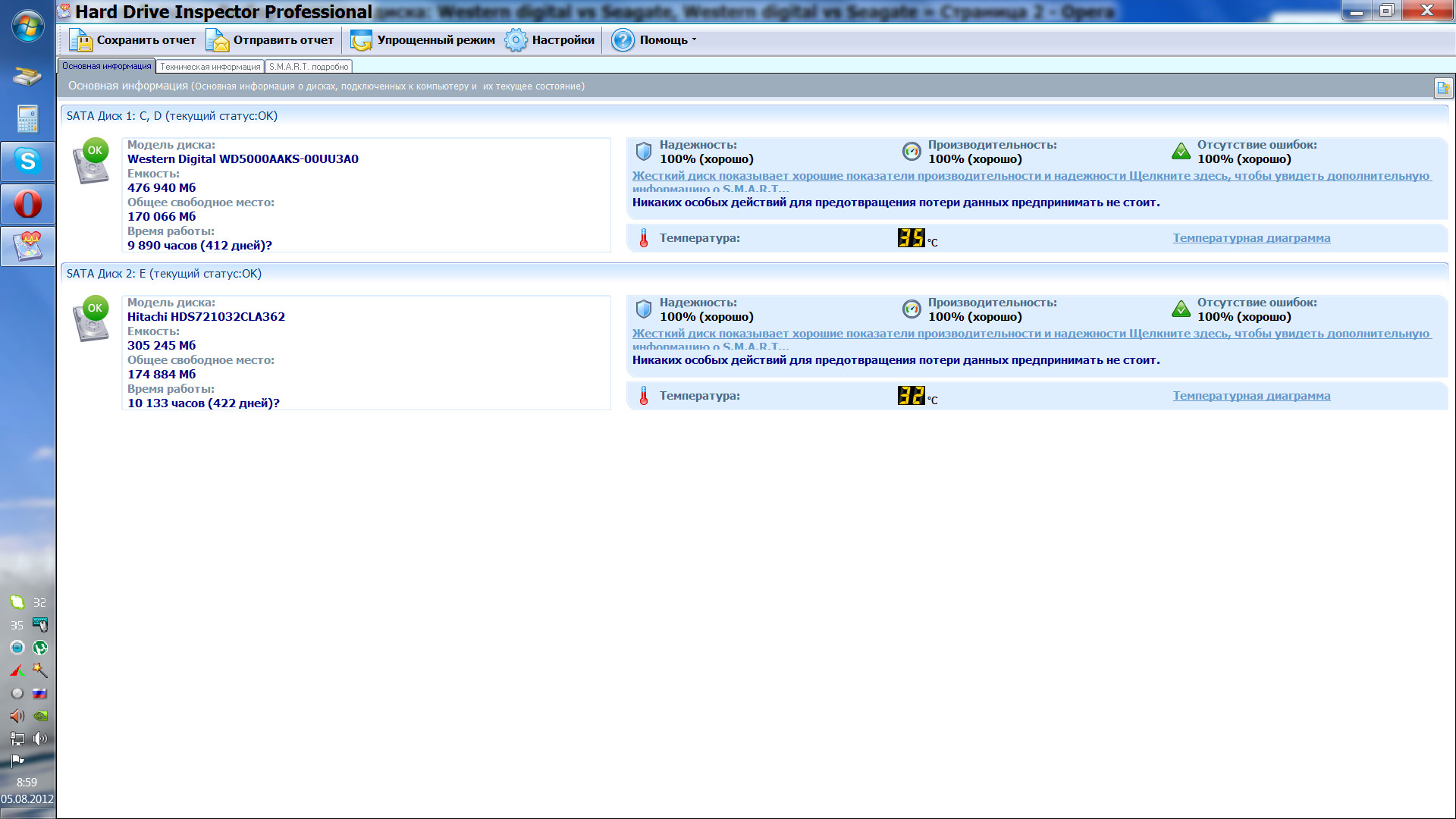Viewport: 1456px width, 819px height.
Task: Open Температурная диаграмма link for Disk 2
Action: (1251, 396)
